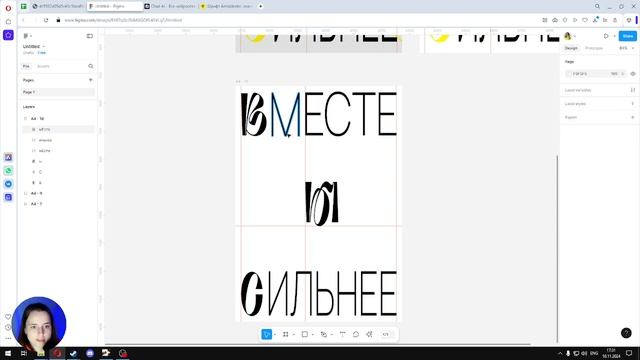Image resolution: width=640 pixels, height=360 pixels.
Task: Select the Rectangle shape tool
Action: [x=304, y=334]
